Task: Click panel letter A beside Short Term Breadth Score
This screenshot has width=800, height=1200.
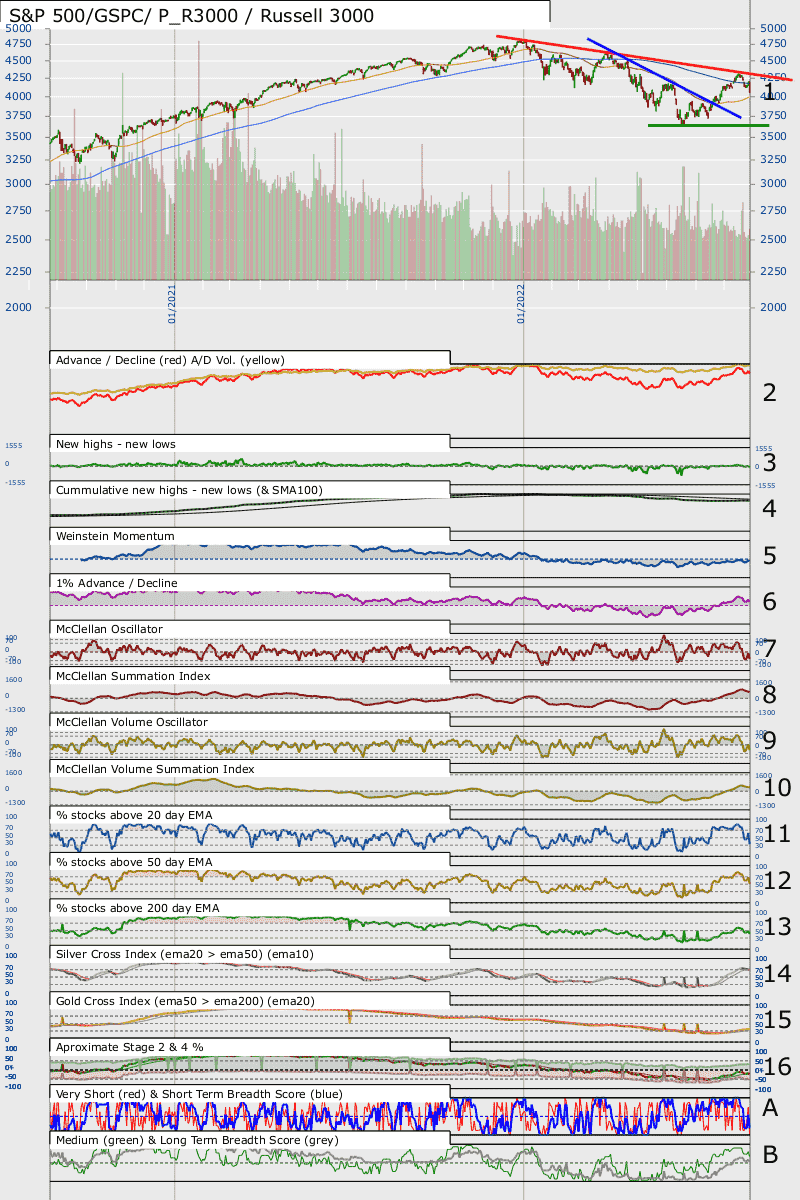Action: [x=770, y=1107]
